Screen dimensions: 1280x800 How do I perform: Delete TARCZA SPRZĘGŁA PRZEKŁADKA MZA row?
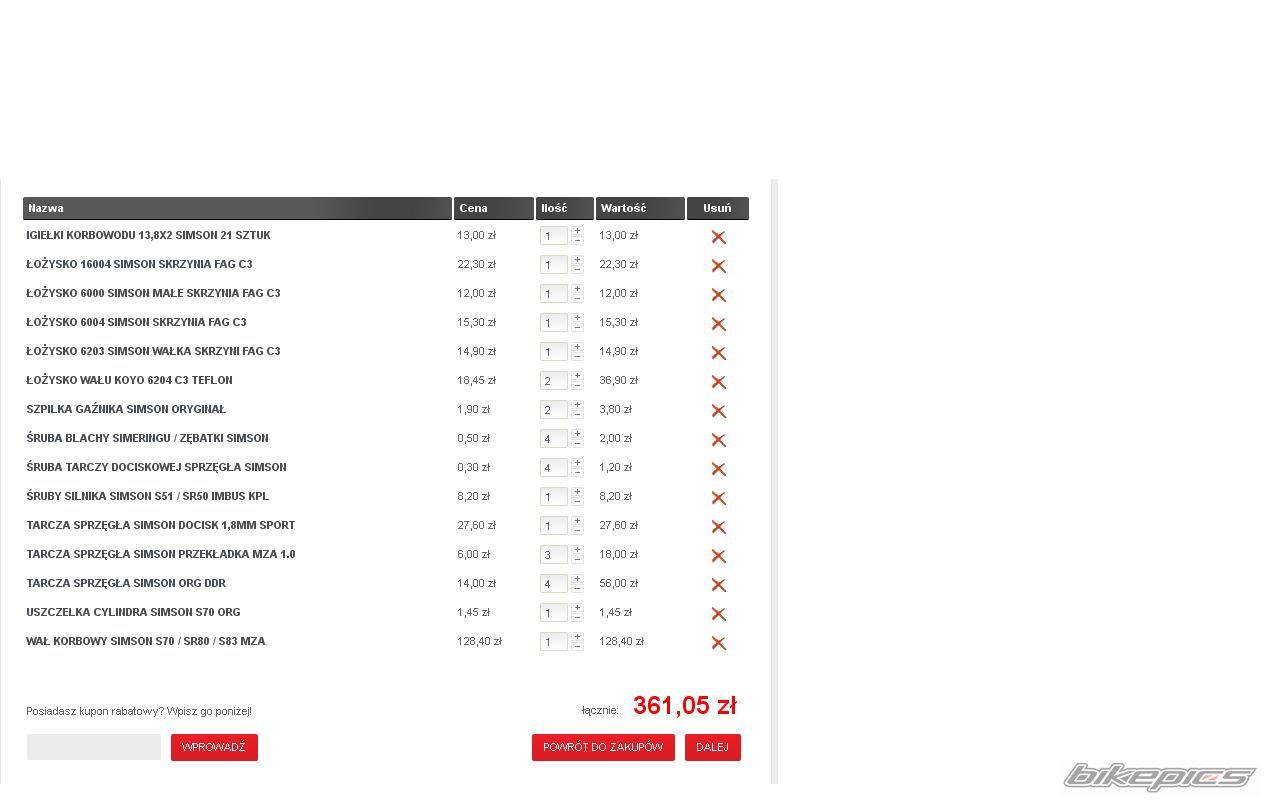click(x=718, y=556)
